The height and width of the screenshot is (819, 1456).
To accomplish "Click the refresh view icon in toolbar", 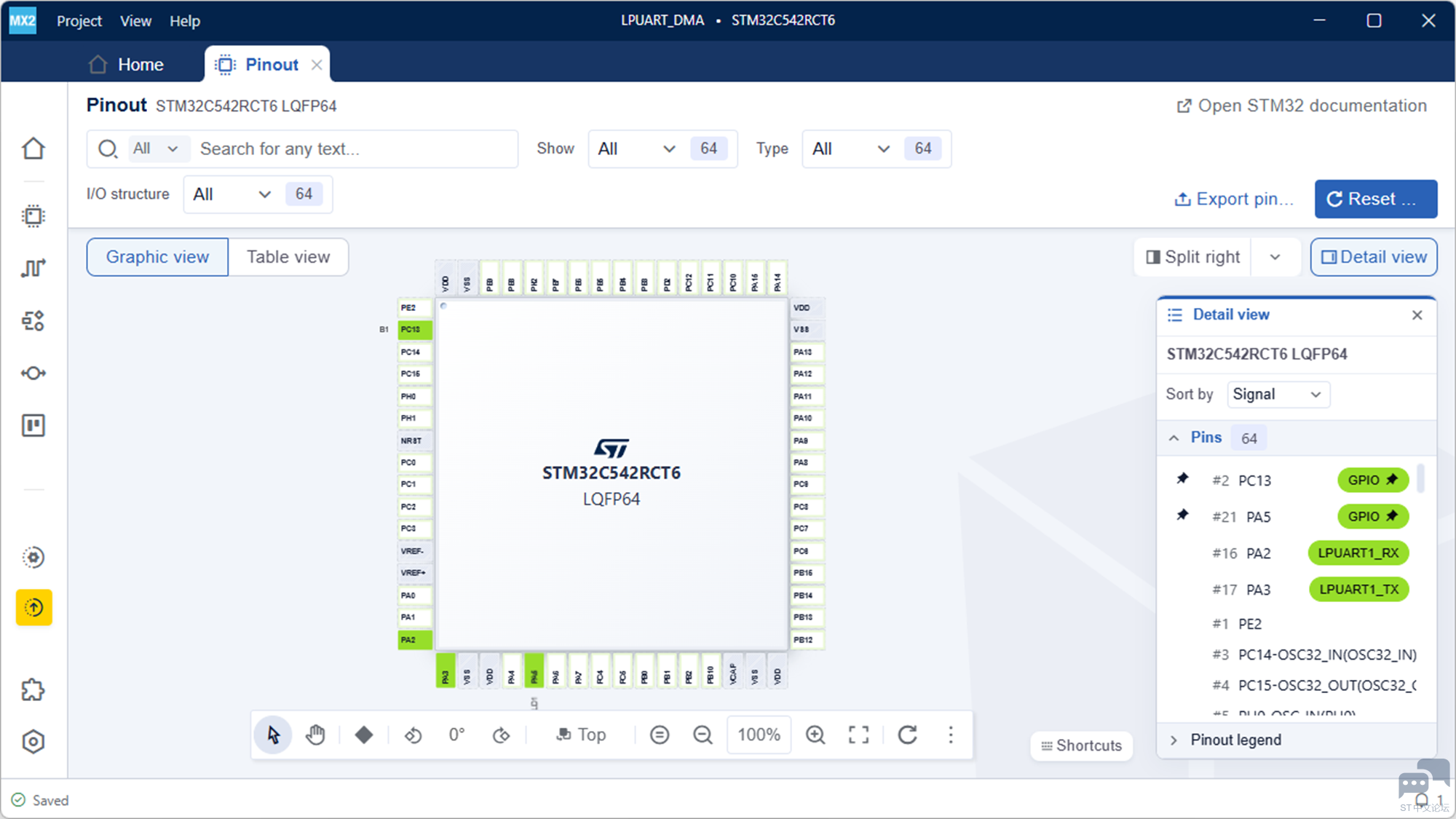I will 907,735.
